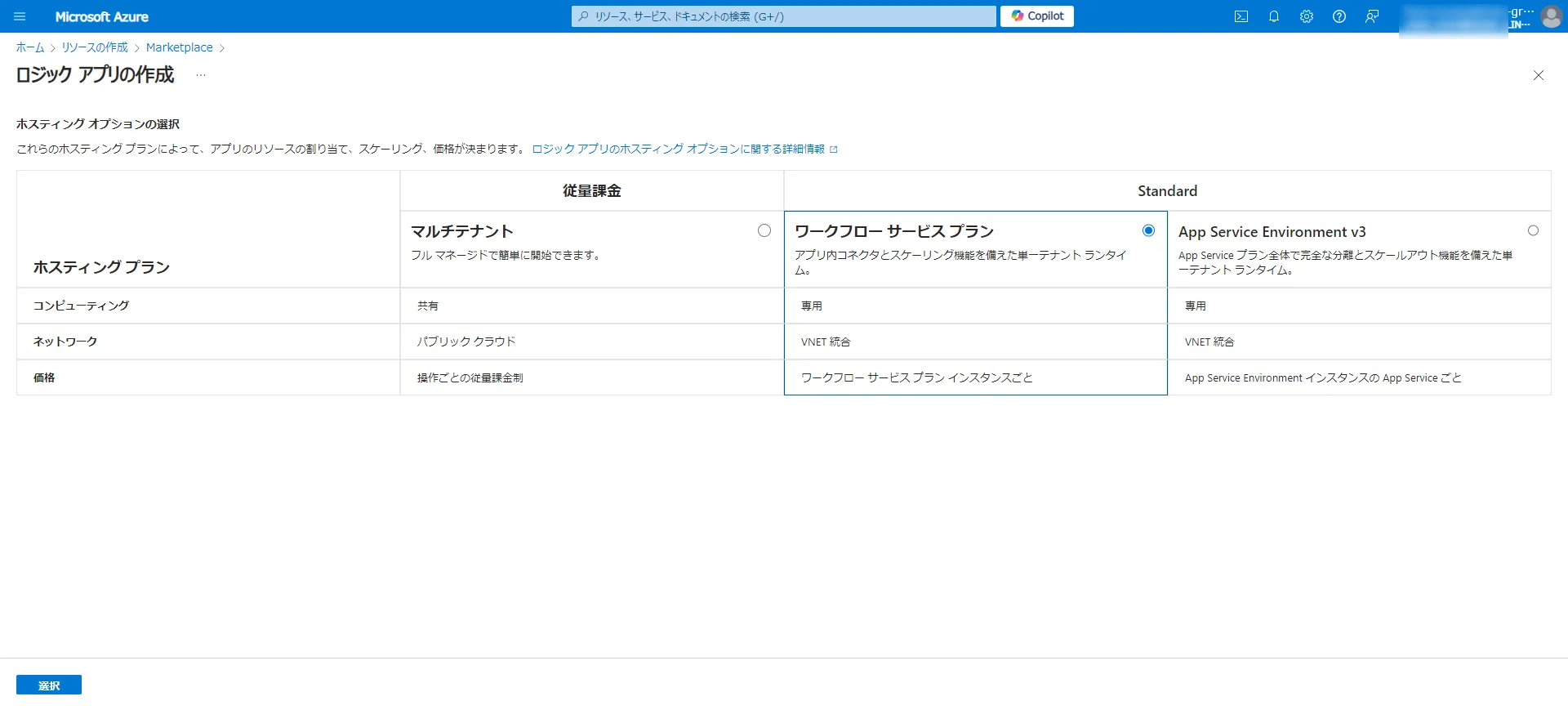The image size is (1568, 710).
Task: Open the feedback icon in the top bar
Action: (x=1372, y=16)
